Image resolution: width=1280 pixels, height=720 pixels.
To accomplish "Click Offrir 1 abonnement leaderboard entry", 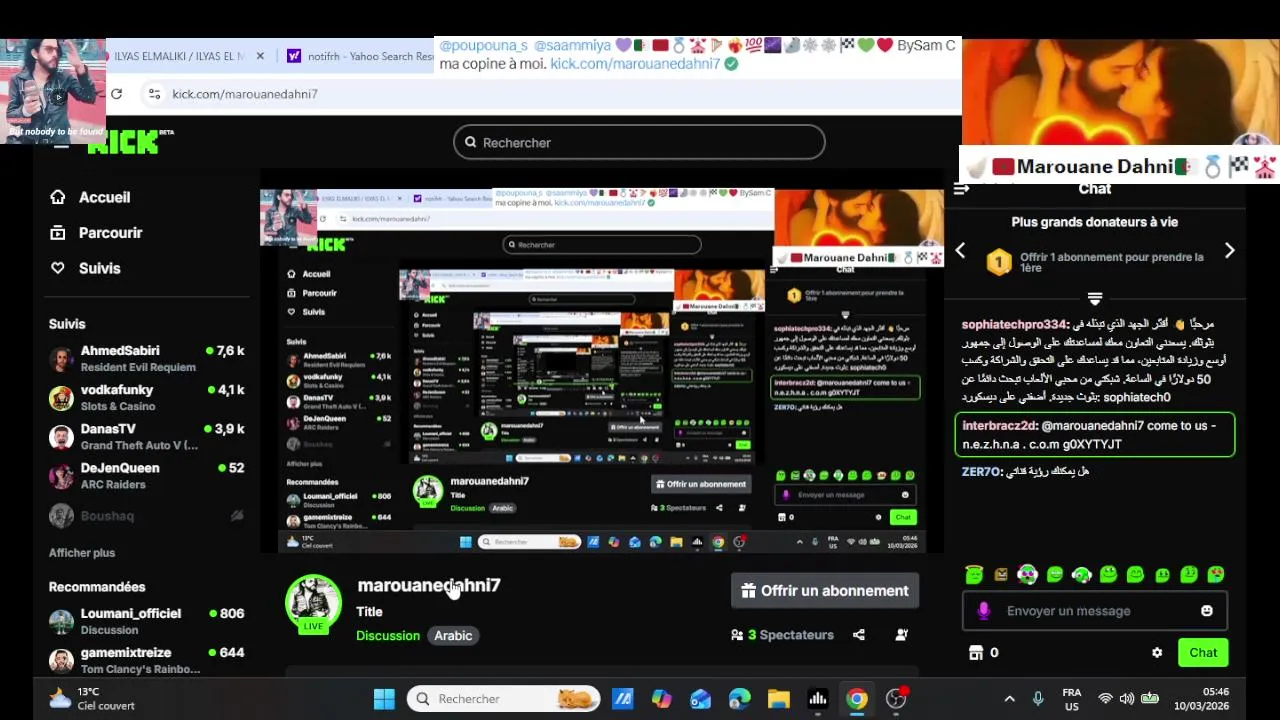I will click(1095, 262).
